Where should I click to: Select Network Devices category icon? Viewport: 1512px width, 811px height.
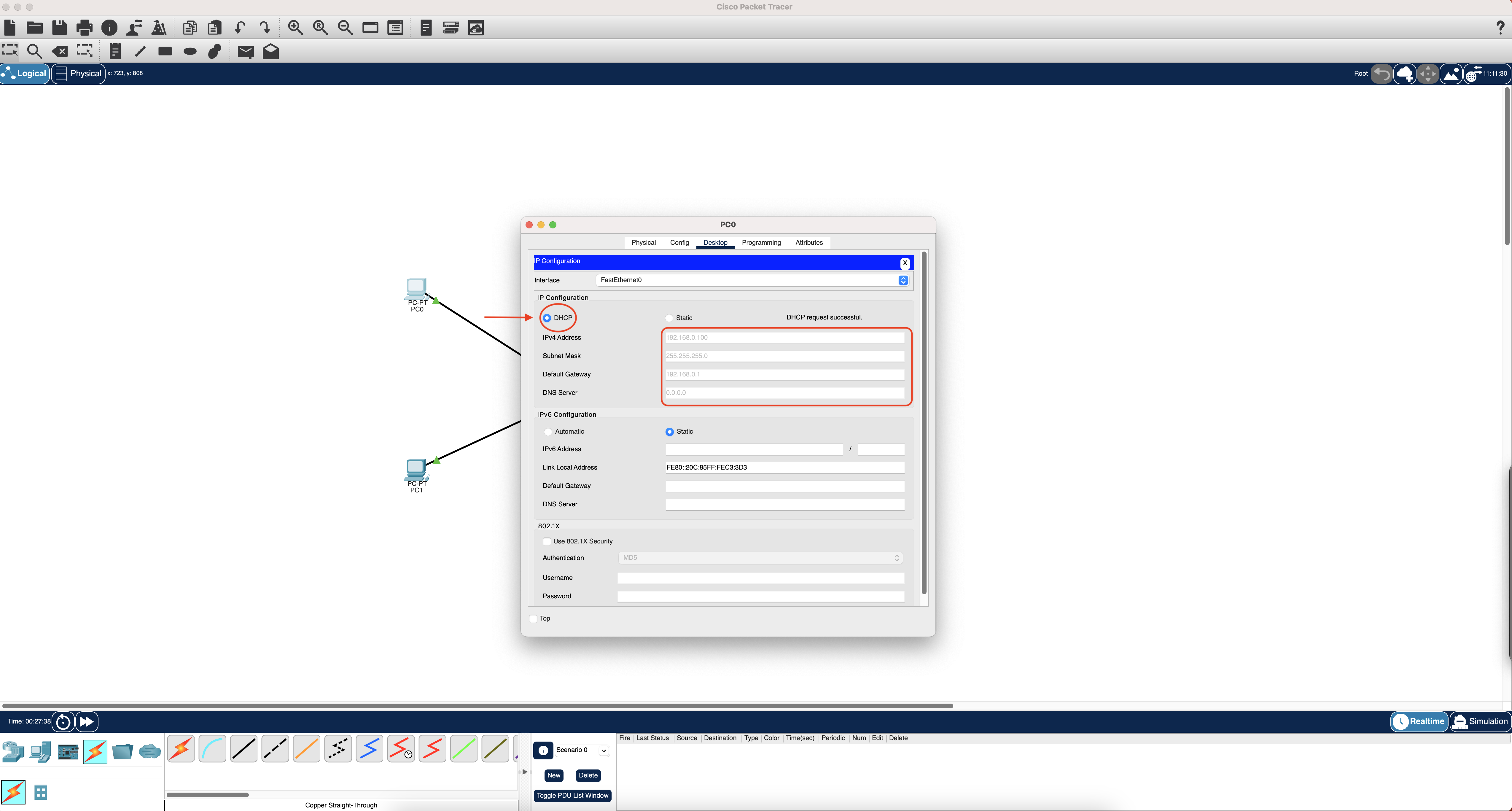(x=13, y=751)
